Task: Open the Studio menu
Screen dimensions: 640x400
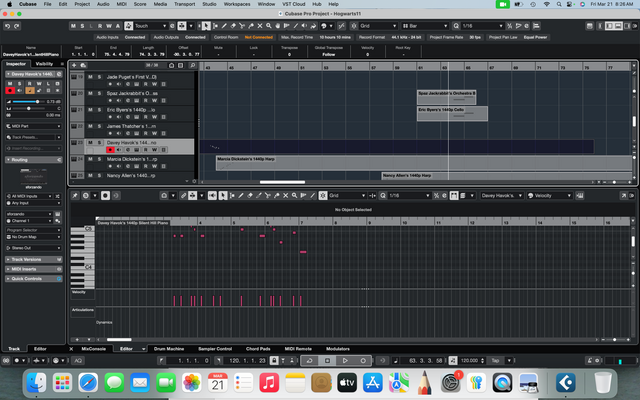Action: coord(209,4)
